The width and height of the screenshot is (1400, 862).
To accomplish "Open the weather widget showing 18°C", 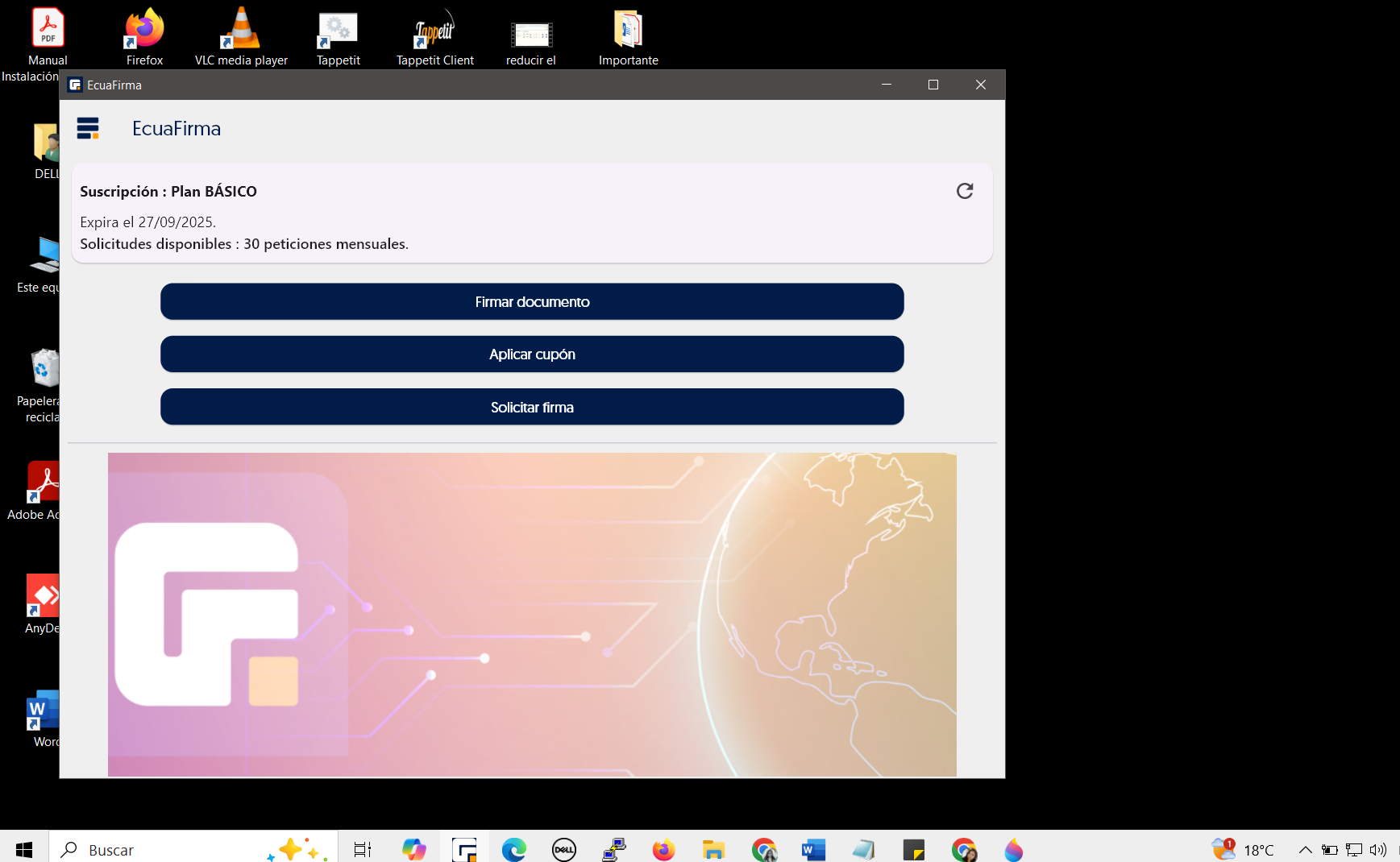I will click(1244, 849).
